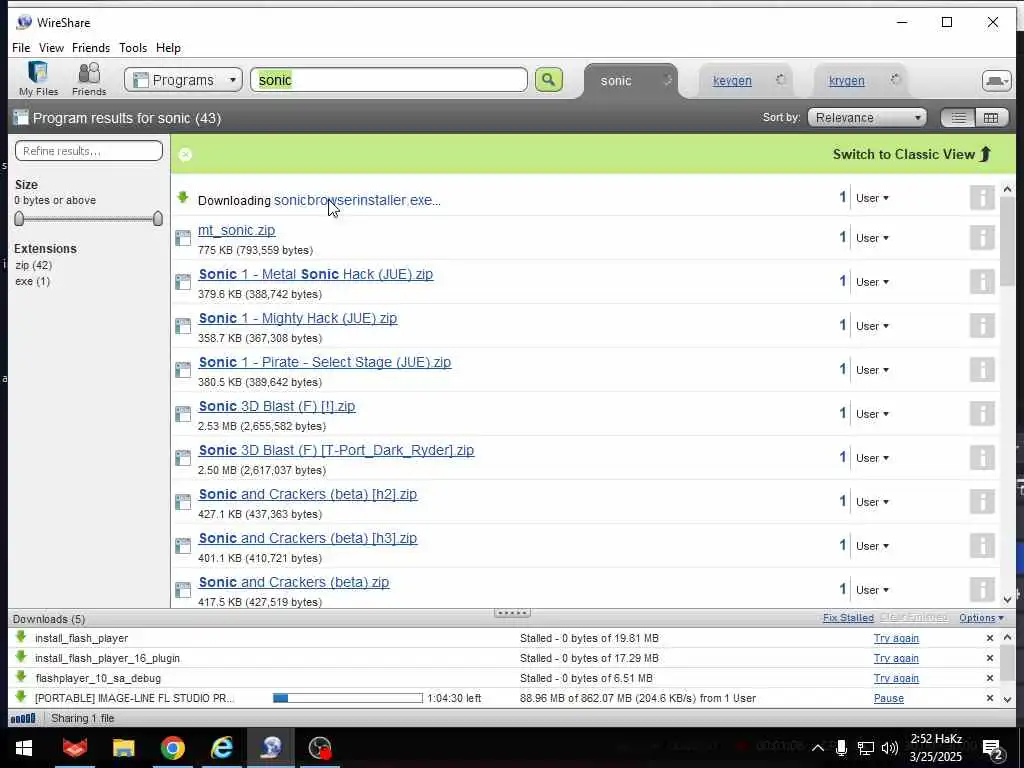Screen dimensions: 1024x768
Task: Filter results by zip (42) extension
Action: [x=33, y=265]
